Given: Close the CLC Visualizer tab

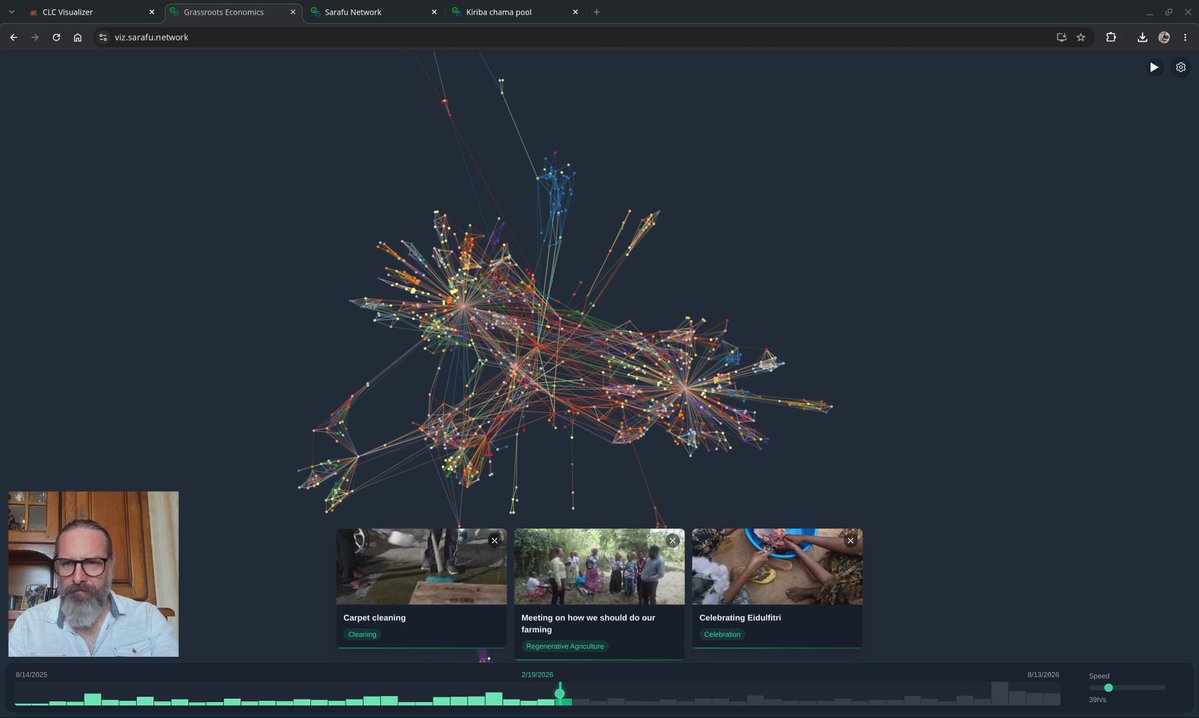Looking at the screenshot, I should coord(151,12).
